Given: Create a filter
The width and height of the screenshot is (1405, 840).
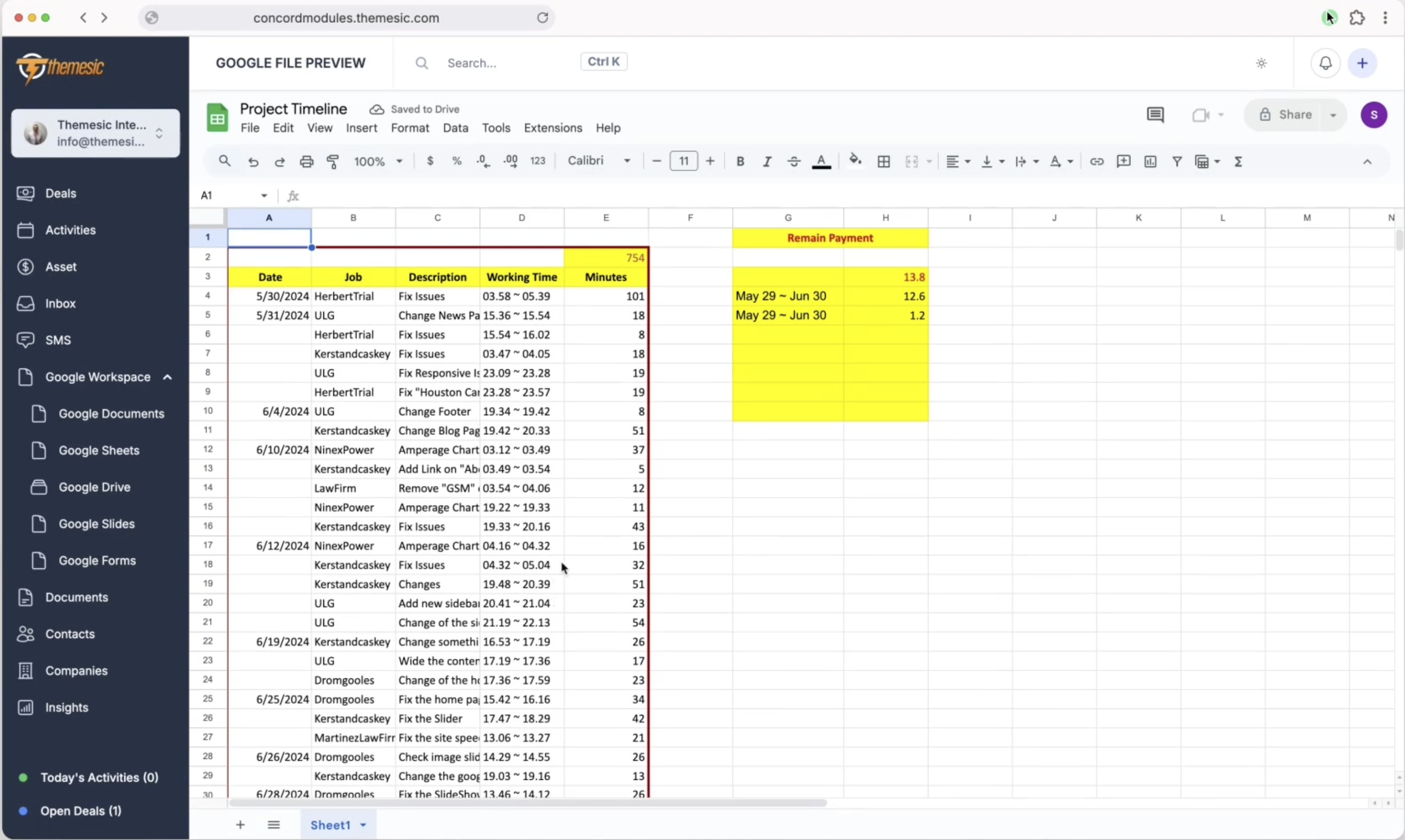Looking at the screenshot, I should [1177, 161].
